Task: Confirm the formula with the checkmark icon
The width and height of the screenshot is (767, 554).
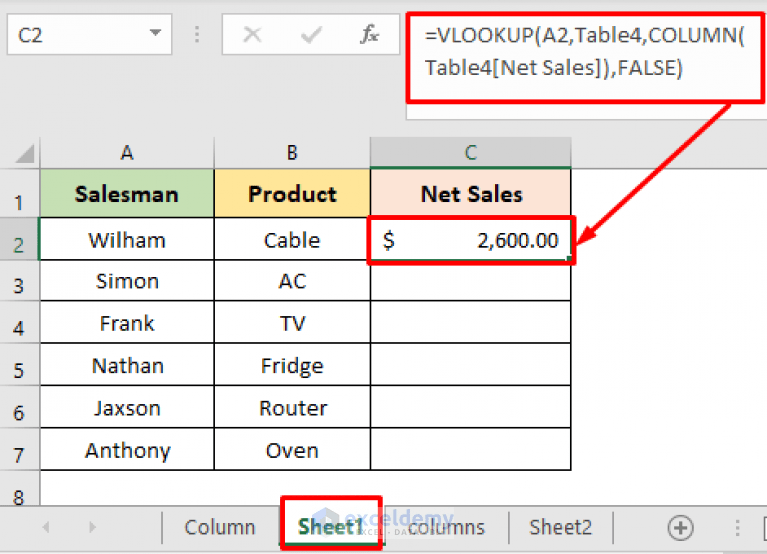Action: (311, 35)
